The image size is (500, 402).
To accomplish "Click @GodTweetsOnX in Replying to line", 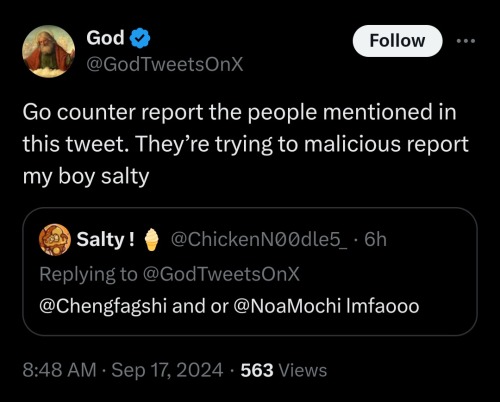I will [221, 274].
